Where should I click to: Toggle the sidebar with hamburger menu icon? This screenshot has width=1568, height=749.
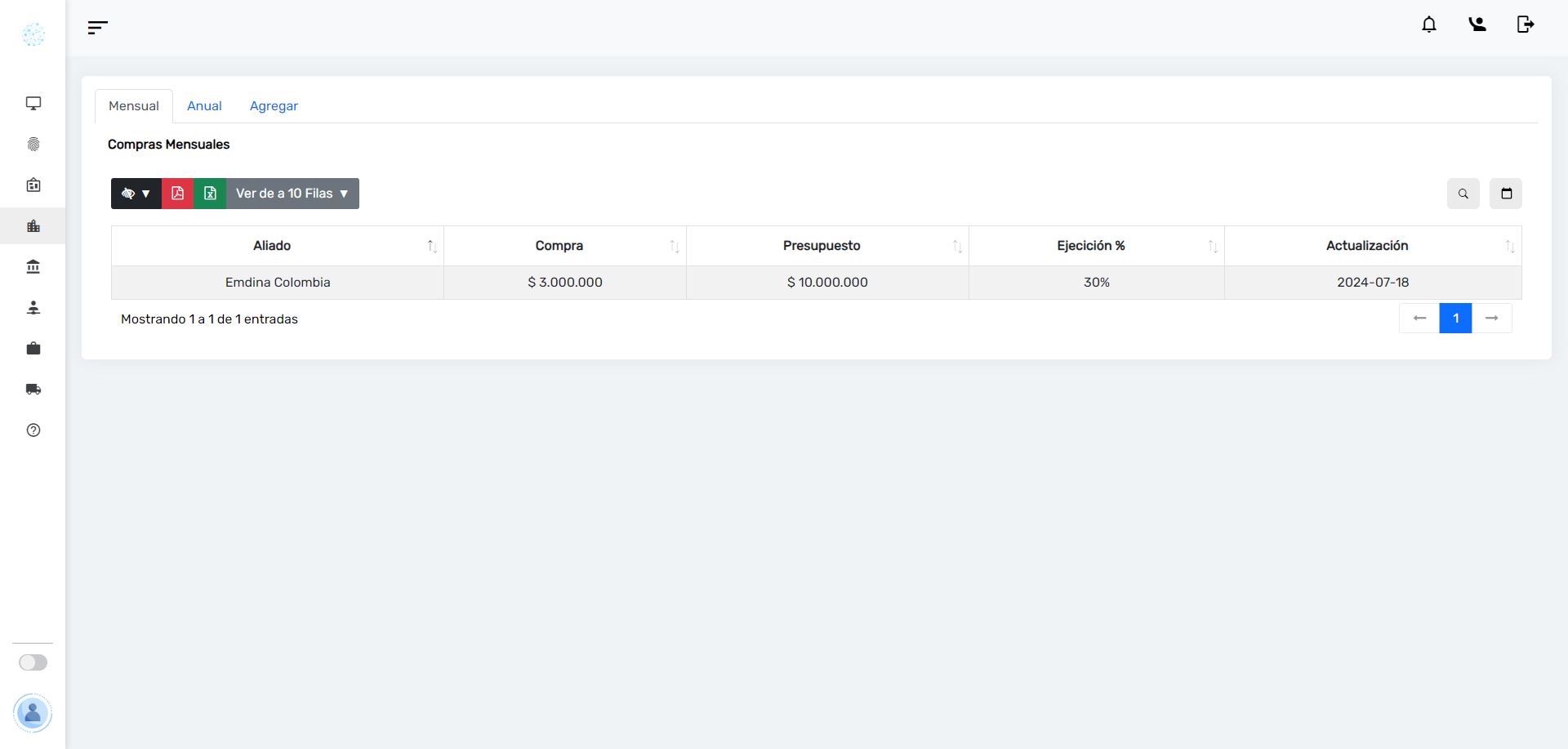tap(97, 28)
